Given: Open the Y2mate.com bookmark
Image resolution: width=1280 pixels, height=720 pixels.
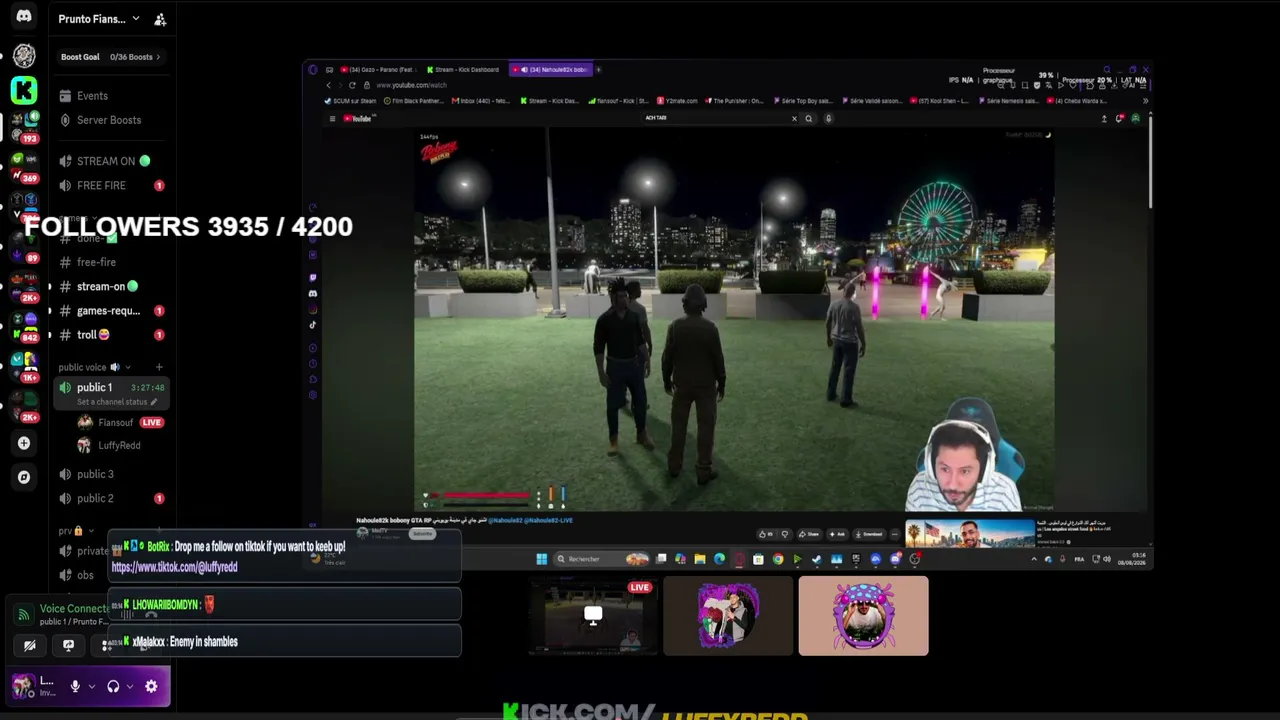Looking at the screenshot, I should coord(677,101).
